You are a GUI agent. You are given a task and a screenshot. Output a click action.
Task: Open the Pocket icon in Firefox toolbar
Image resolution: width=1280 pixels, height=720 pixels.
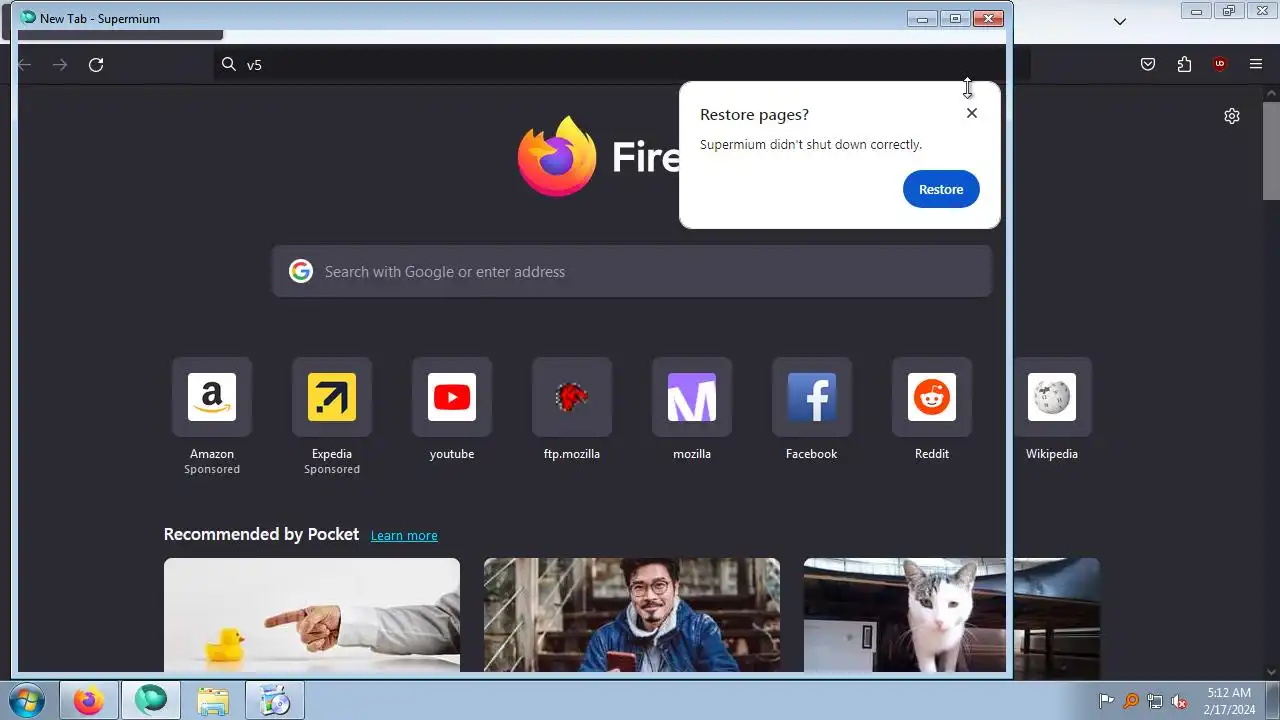pyautogui.click(x=1148, y=65)
